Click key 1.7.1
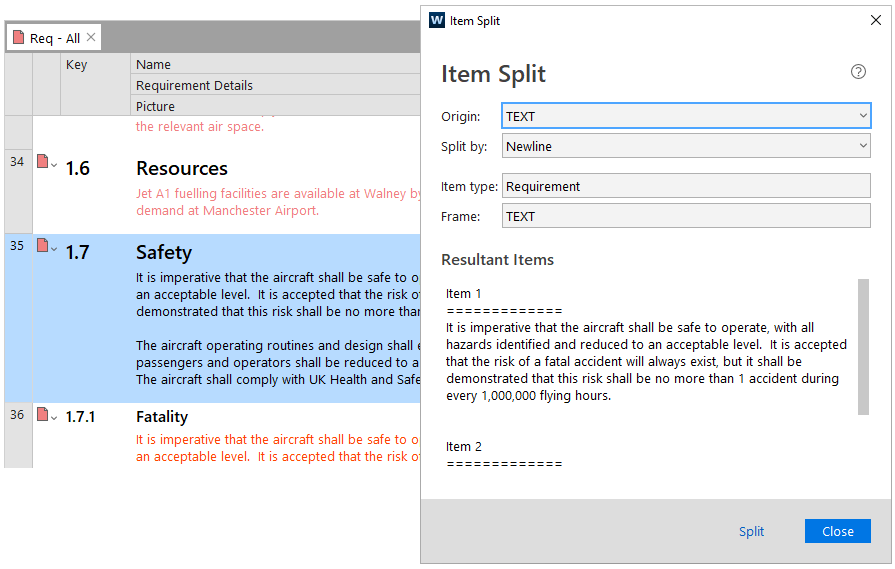 [80, 417]
